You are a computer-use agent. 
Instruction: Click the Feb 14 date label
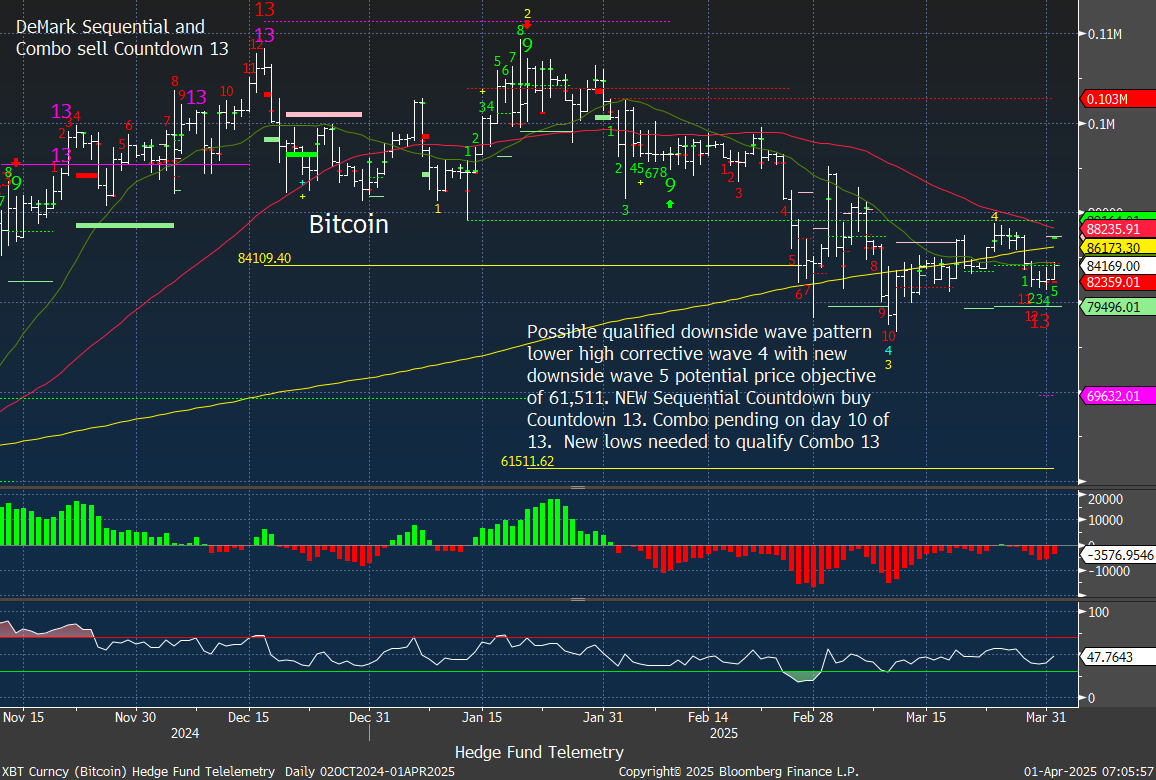tap(708, 717)
